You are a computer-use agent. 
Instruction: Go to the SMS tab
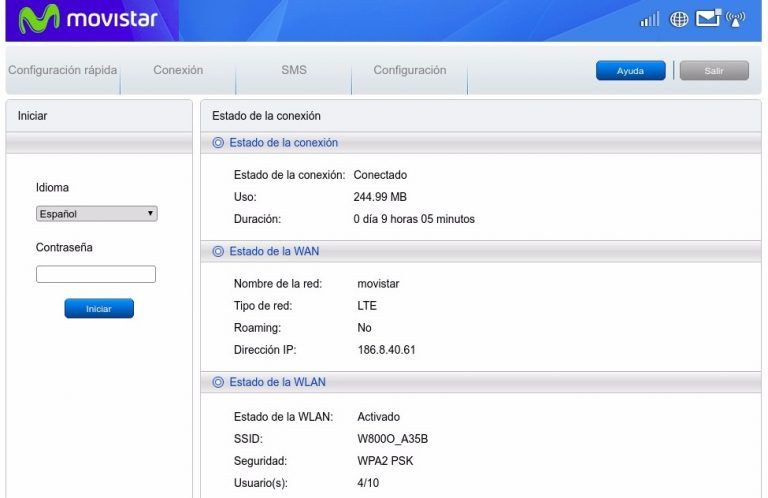(x=294, y=70)
